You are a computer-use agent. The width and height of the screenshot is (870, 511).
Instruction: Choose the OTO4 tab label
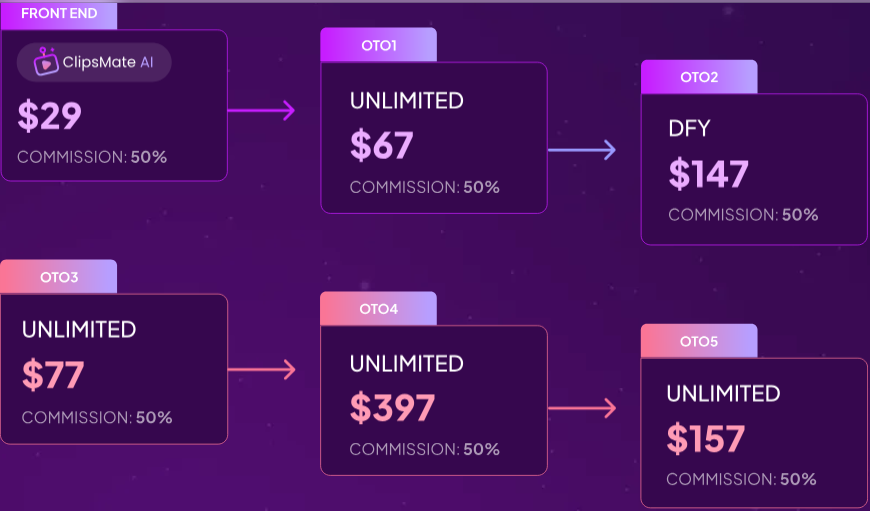pos(379,309)
